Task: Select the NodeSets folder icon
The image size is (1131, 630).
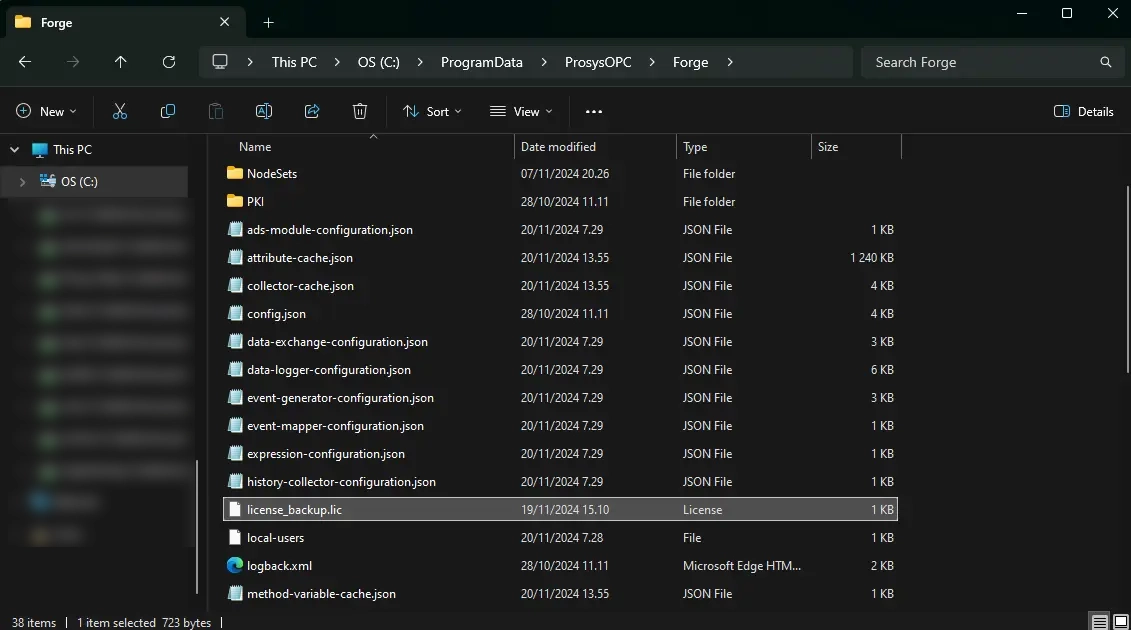Action: point(234,173)
